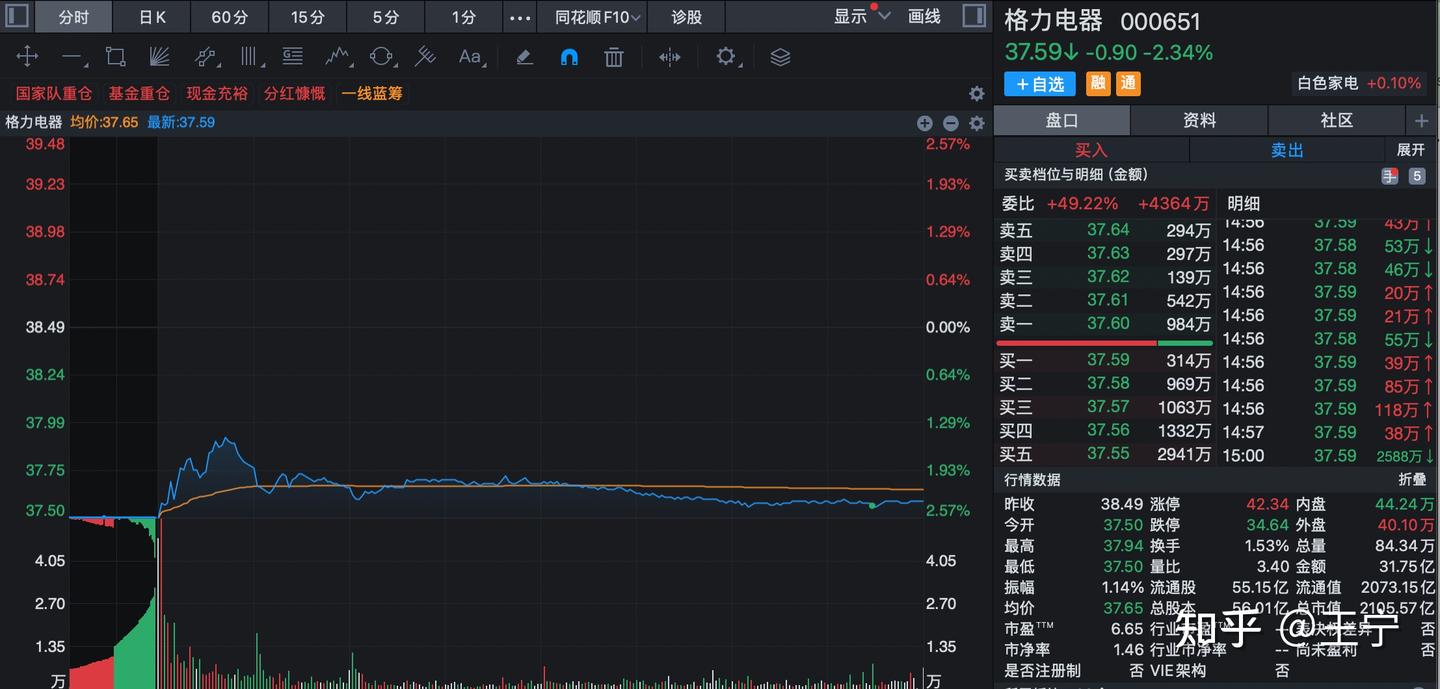Switch to 5分 chart tab

386,17
